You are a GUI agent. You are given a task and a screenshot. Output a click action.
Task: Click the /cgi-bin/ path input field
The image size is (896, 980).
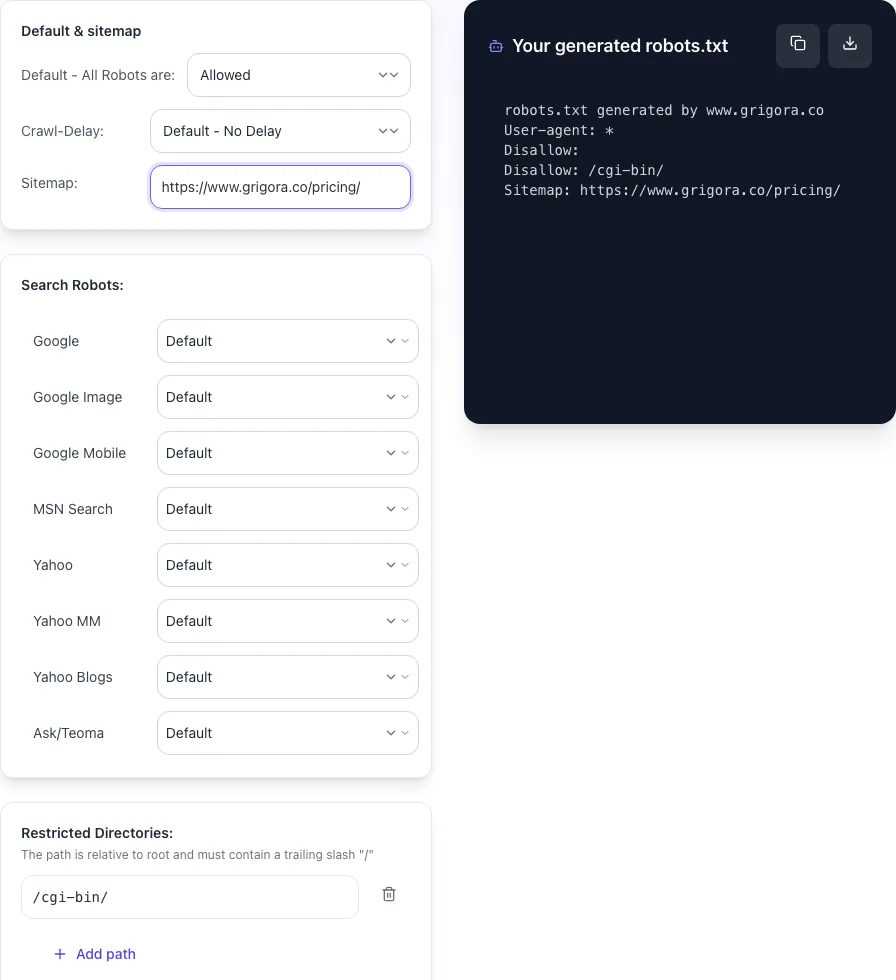pos(190,897)
